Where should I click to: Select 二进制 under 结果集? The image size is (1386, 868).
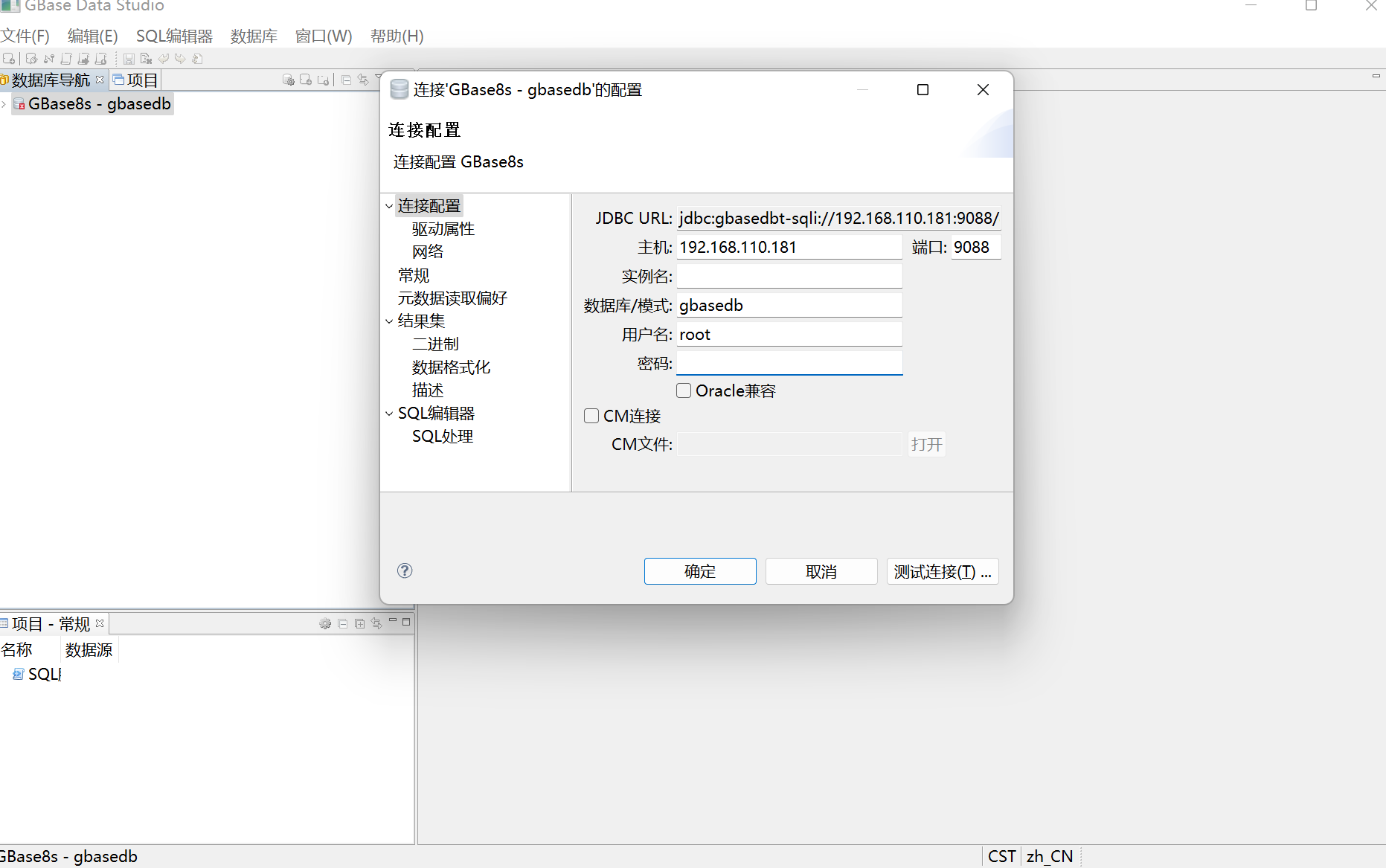pyautogui.click(x=435, y=344)
